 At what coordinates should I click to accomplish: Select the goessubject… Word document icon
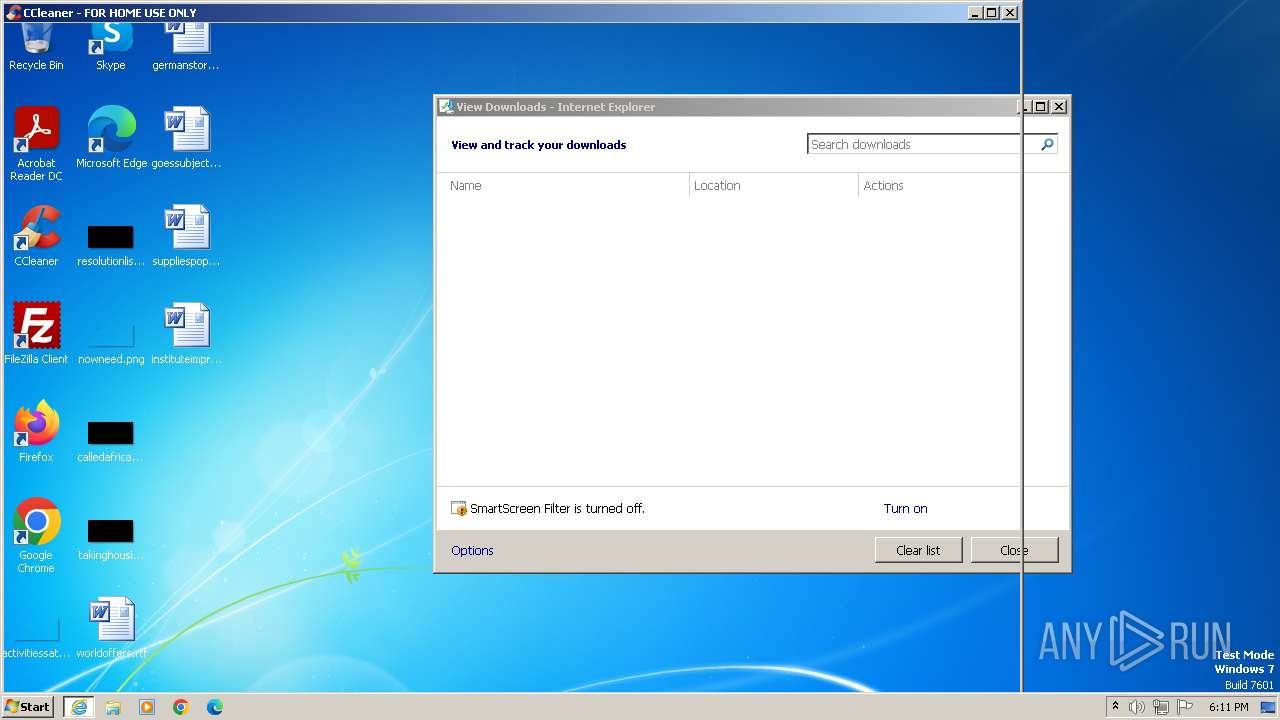coord(186,137)
